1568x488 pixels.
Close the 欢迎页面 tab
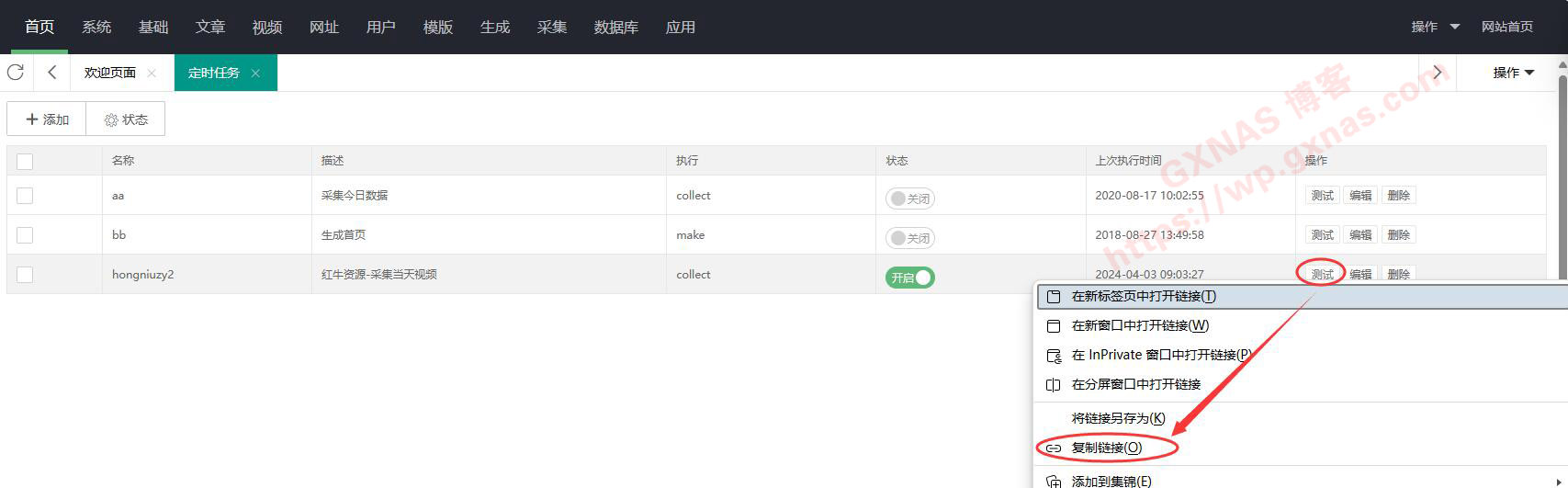pyautogui.click(x=152, y=74)
